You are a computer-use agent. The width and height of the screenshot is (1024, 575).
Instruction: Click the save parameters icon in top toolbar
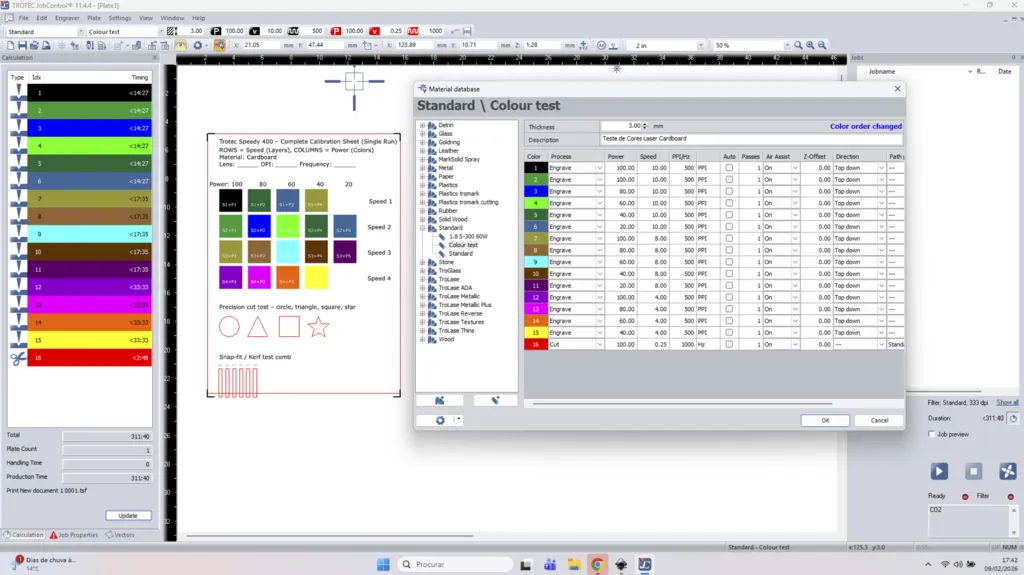click(467, 31)
